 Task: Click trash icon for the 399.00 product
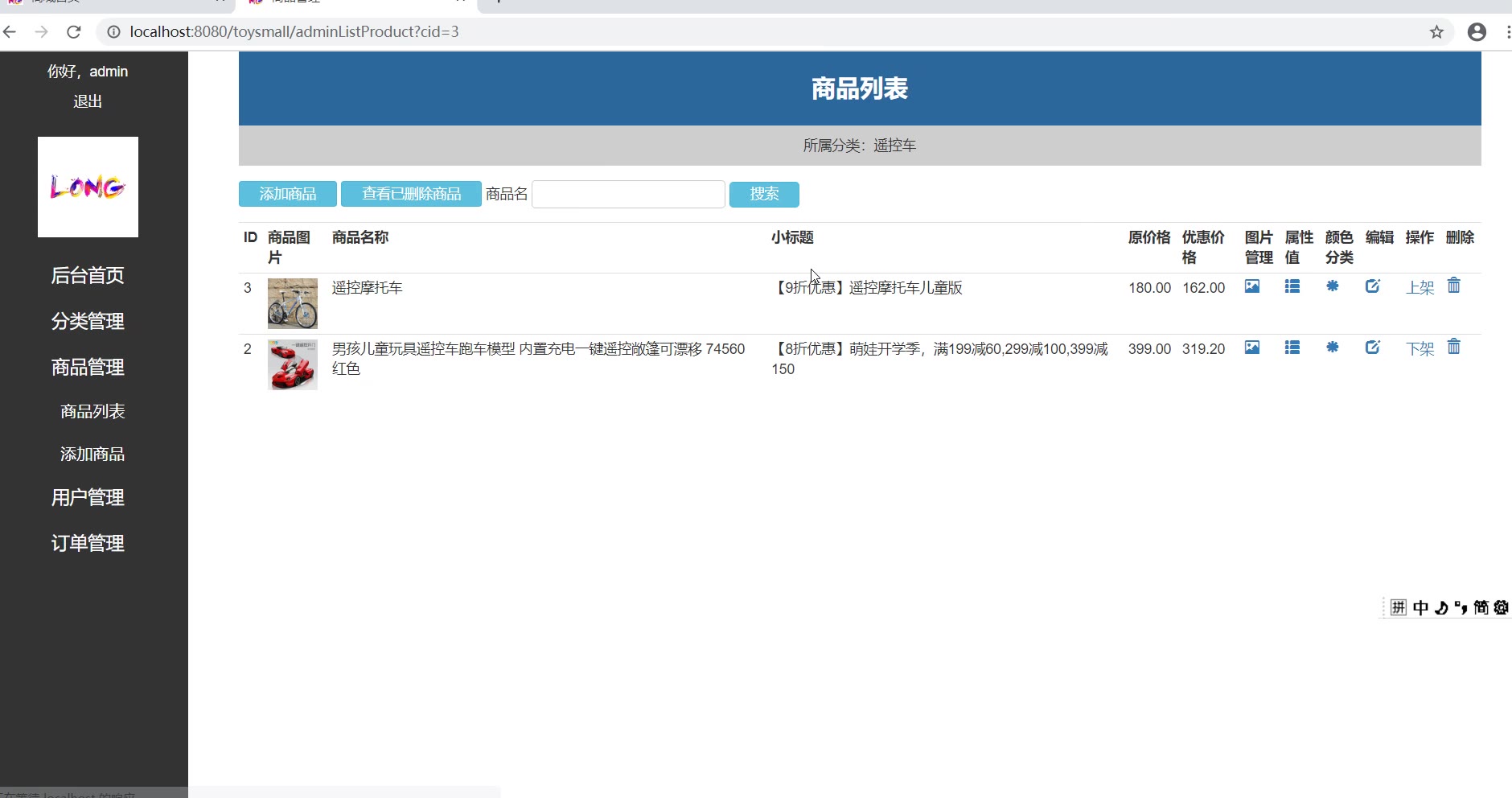[x=1454, y=347]
